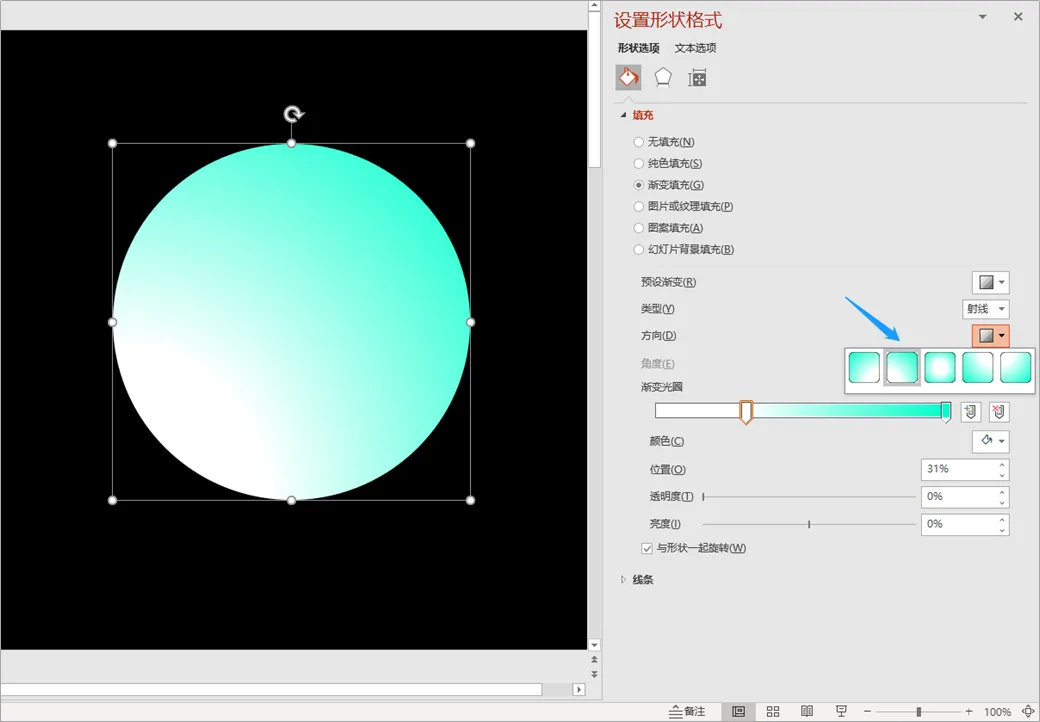Click the zoom in plus button
The image size is (1040, 722).
[968, 711]
